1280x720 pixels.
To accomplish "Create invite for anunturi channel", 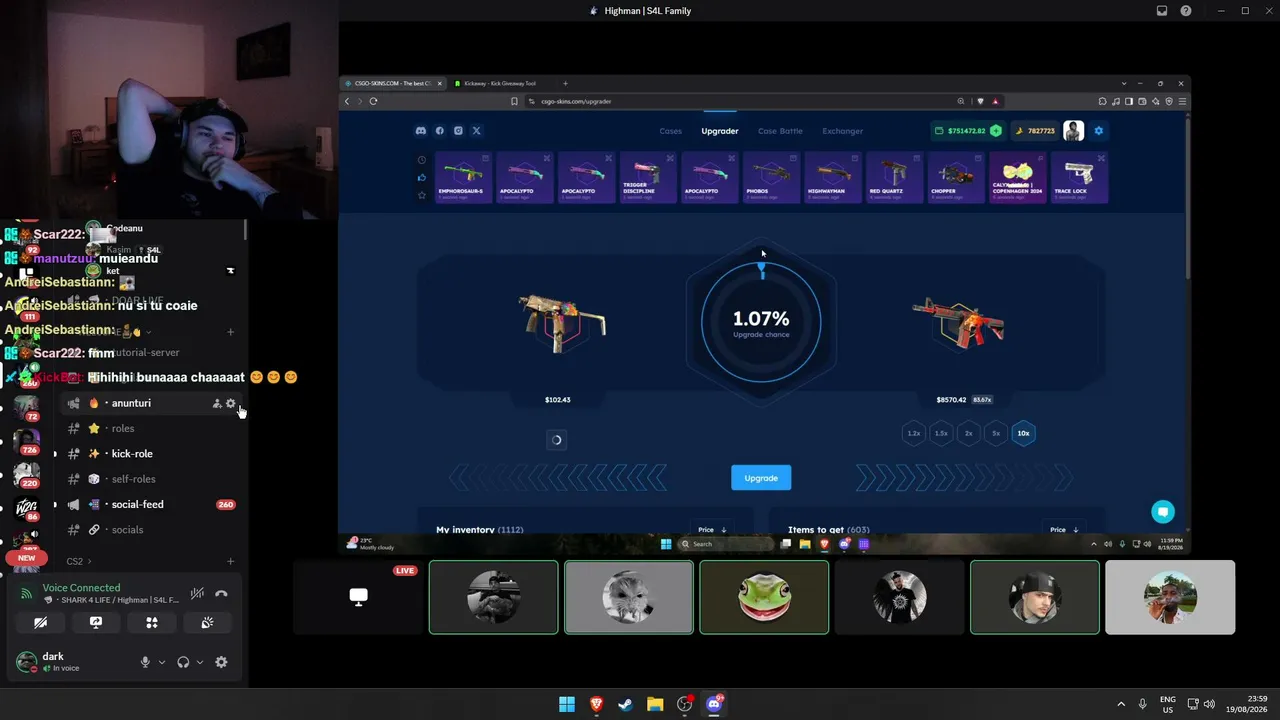I will (x=216, y=403).
